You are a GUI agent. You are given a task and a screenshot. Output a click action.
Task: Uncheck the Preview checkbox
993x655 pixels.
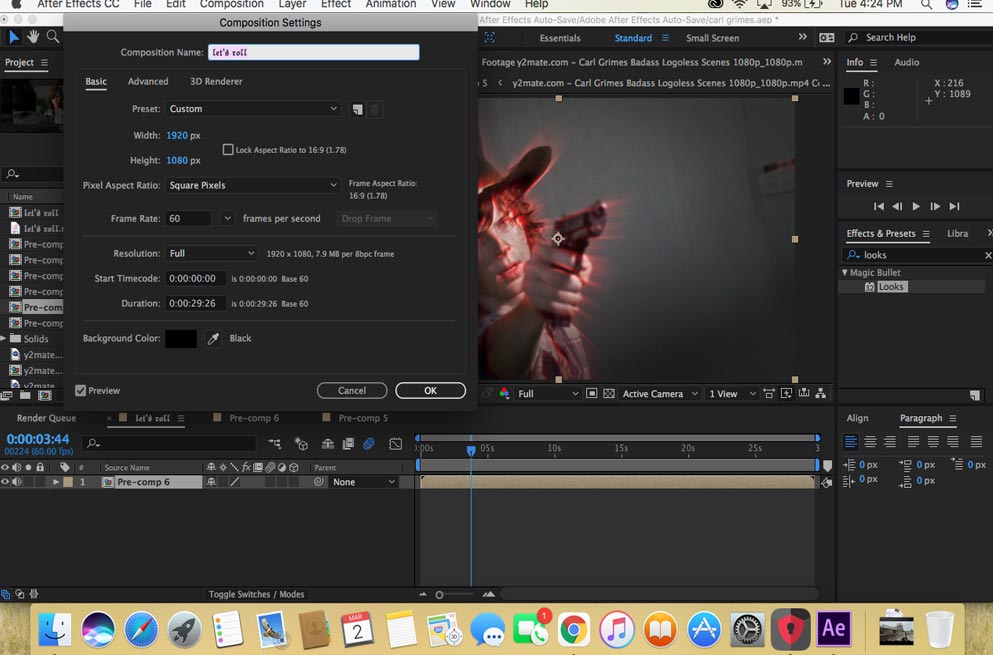[80, 390]
